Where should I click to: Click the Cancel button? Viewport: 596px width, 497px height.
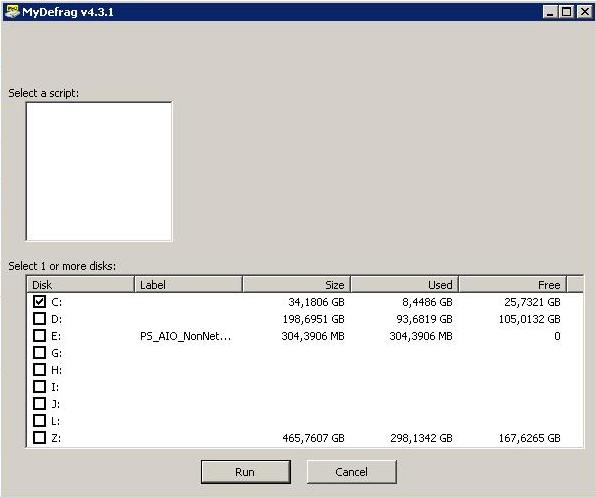click(352, 472)
